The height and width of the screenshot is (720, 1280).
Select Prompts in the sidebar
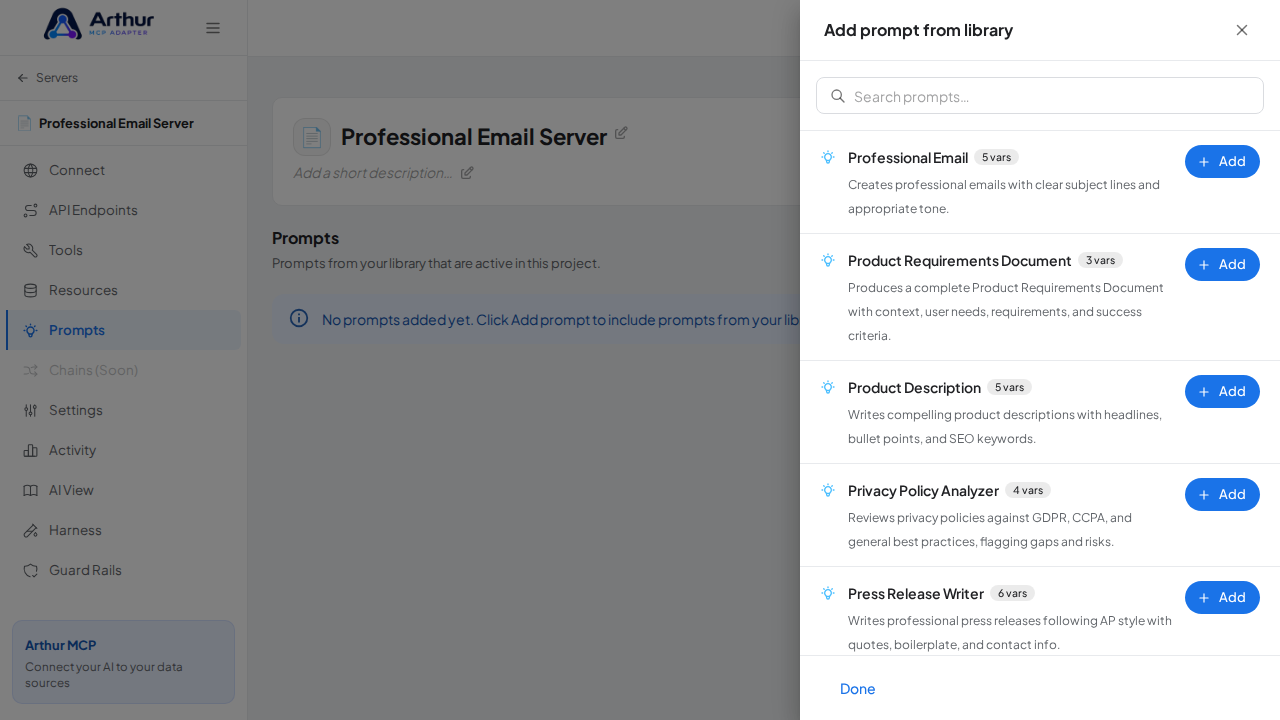click(x=123, y=330)
